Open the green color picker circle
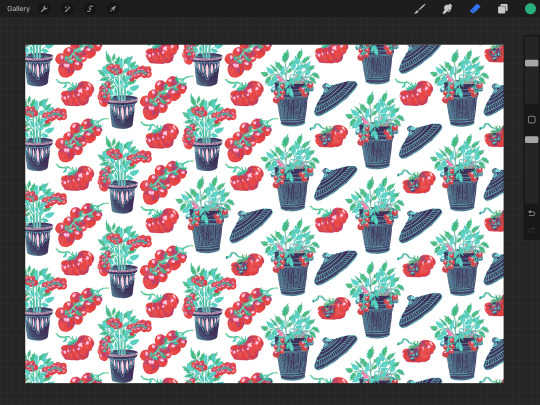 tap(530, 9)
